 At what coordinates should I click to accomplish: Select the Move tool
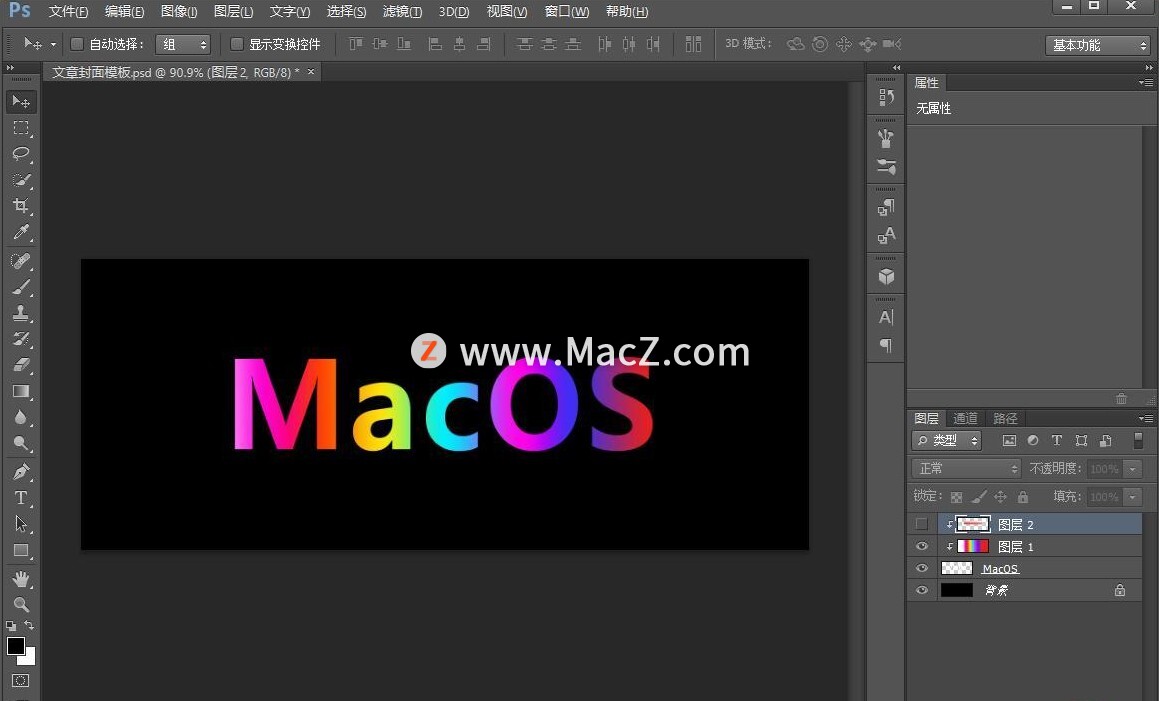point(21,101)
